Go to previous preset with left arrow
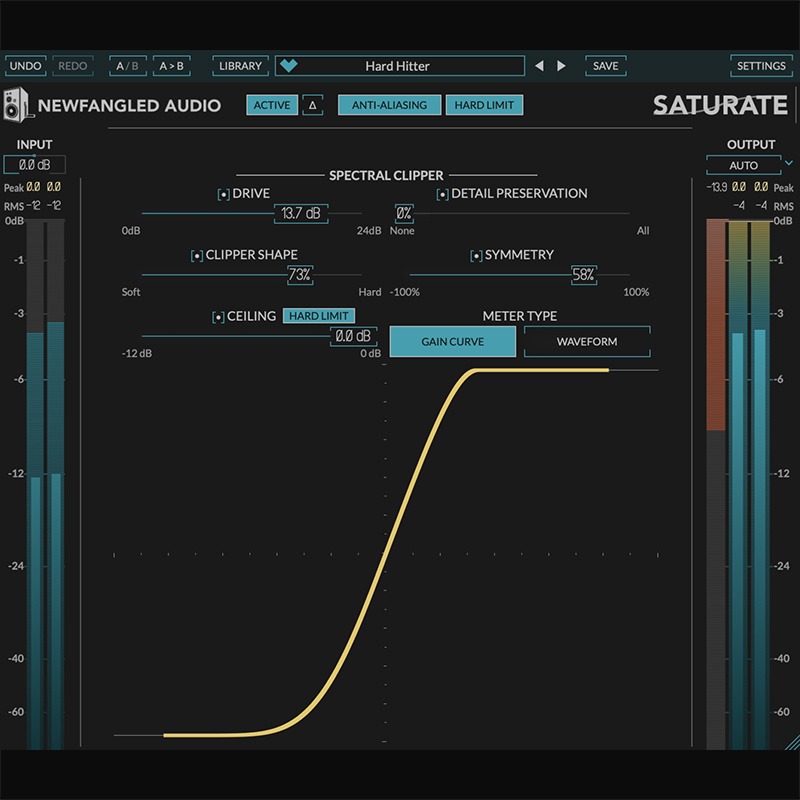 coord(539,66)
